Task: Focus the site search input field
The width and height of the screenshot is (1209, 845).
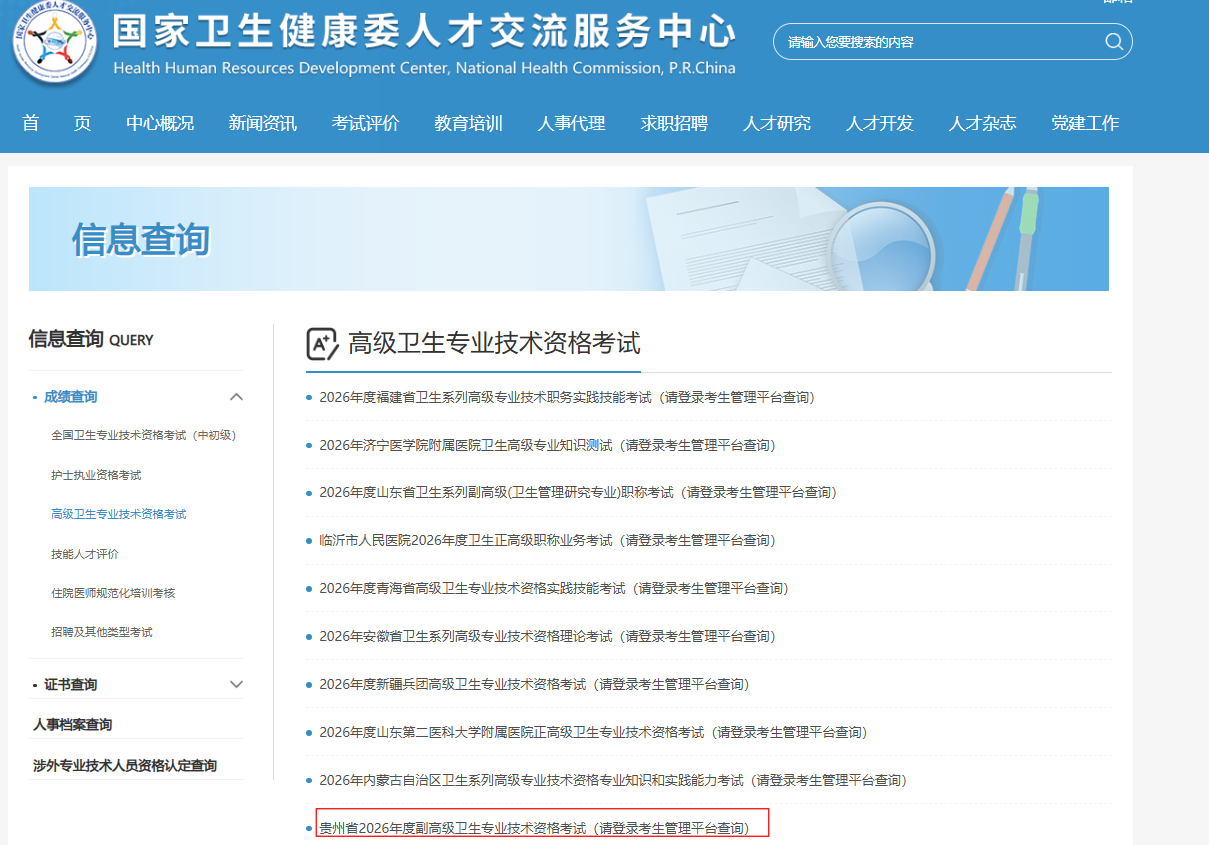Action: pos(952,41)
